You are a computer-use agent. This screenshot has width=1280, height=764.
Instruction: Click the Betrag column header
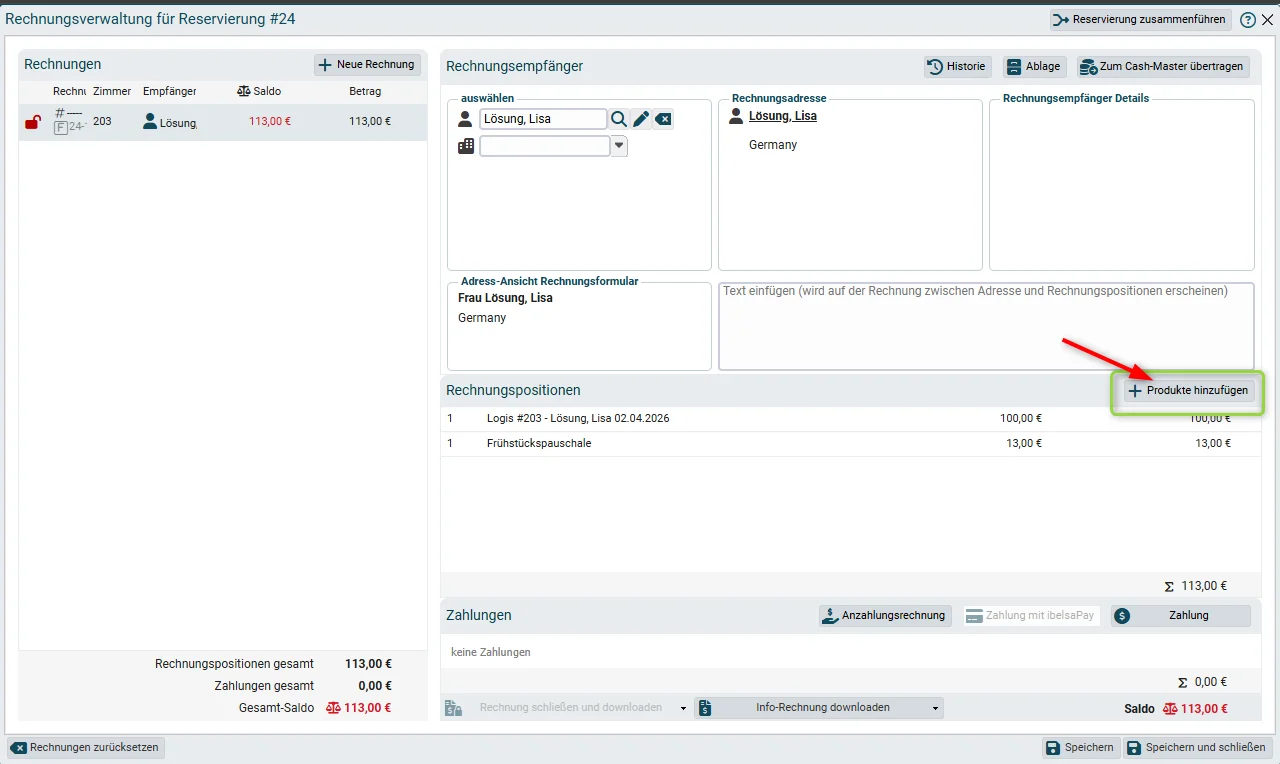pos(365,92)
